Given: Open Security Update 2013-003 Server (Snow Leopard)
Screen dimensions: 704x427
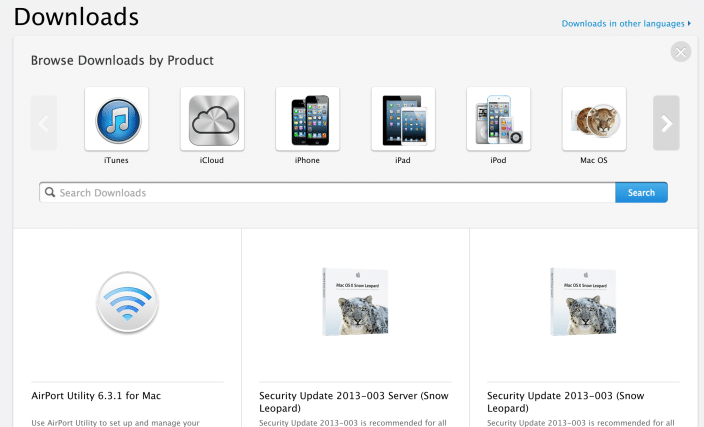Looking at the screenshot, I should click(354, 402).
